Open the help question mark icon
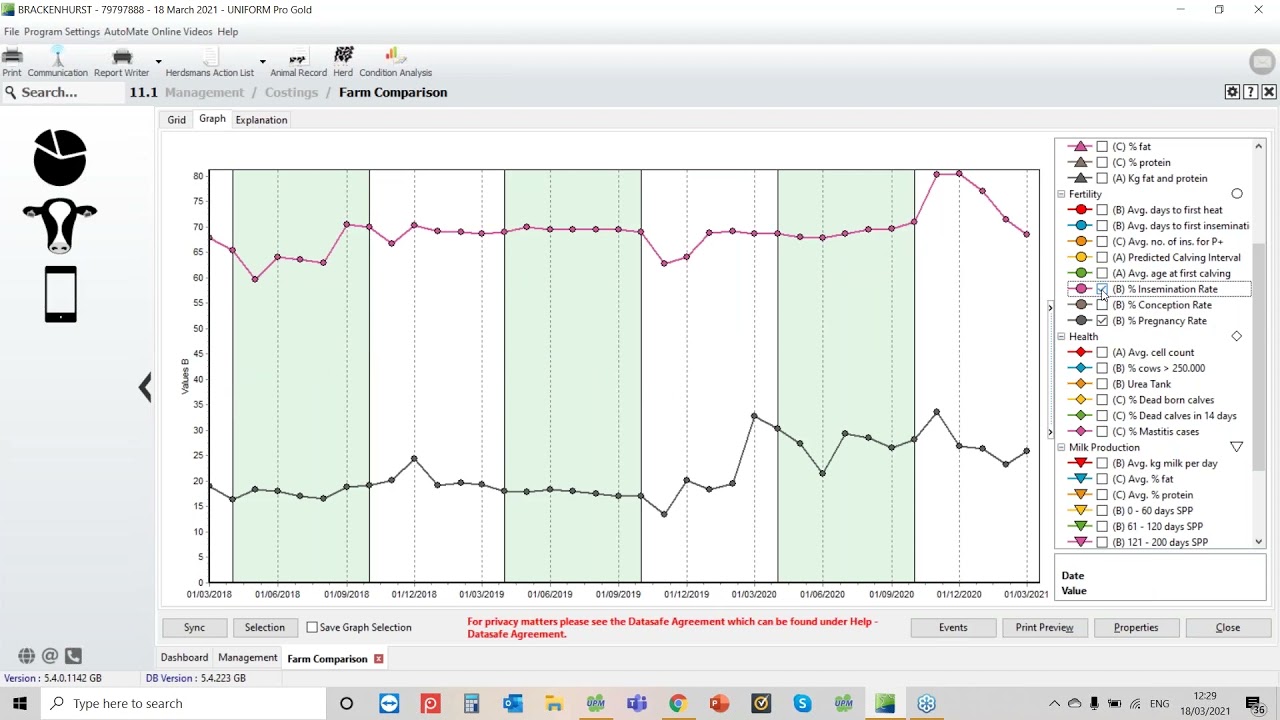This screenshot has height=720, width=1280. (1250, 92)
